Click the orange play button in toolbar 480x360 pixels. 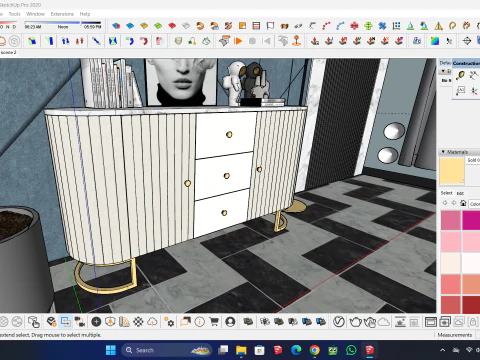coord(238,41)
